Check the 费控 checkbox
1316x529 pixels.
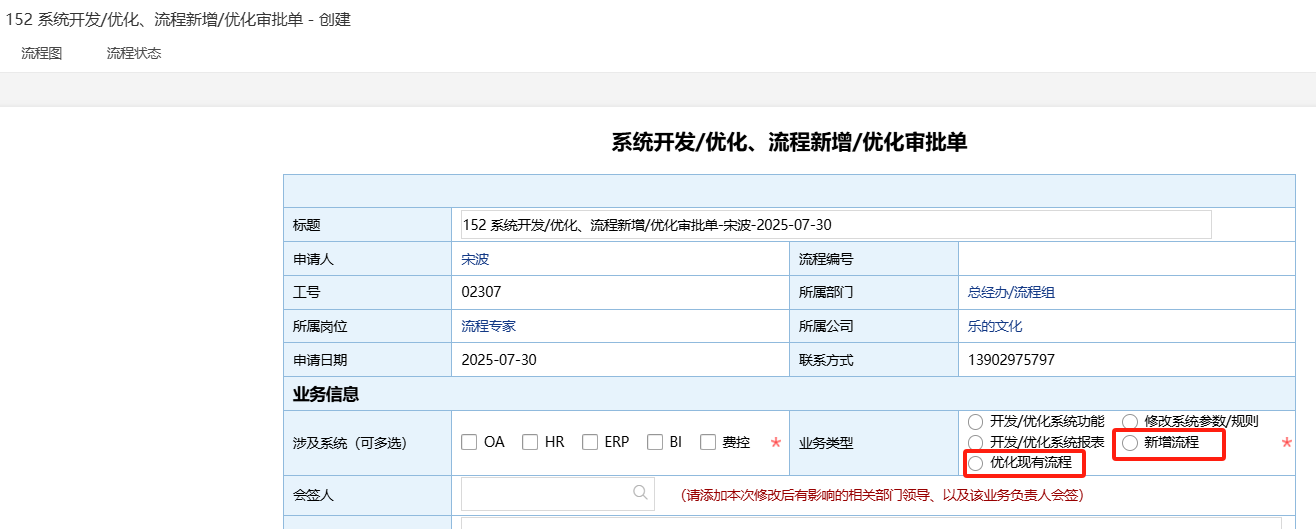pyautogui.click(x=708, y=442)
